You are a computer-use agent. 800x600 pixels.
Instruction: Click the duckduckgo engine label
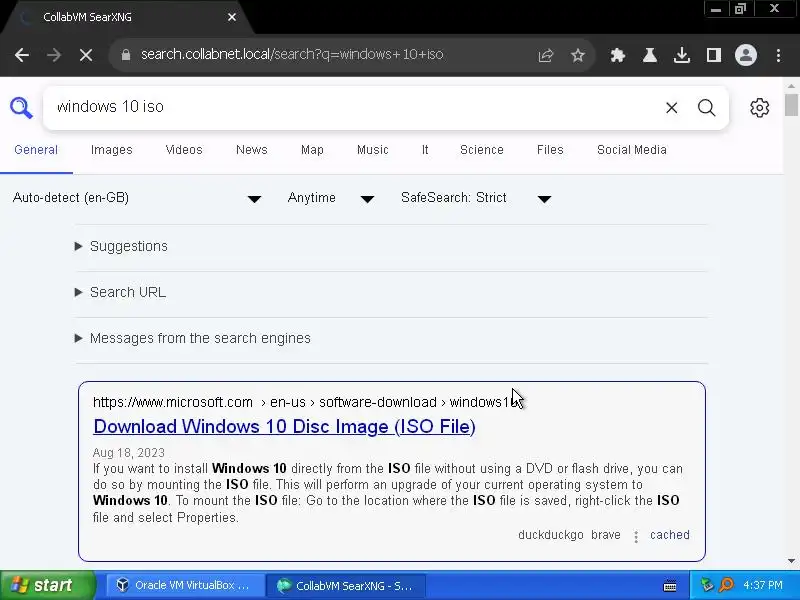(551, 535)
